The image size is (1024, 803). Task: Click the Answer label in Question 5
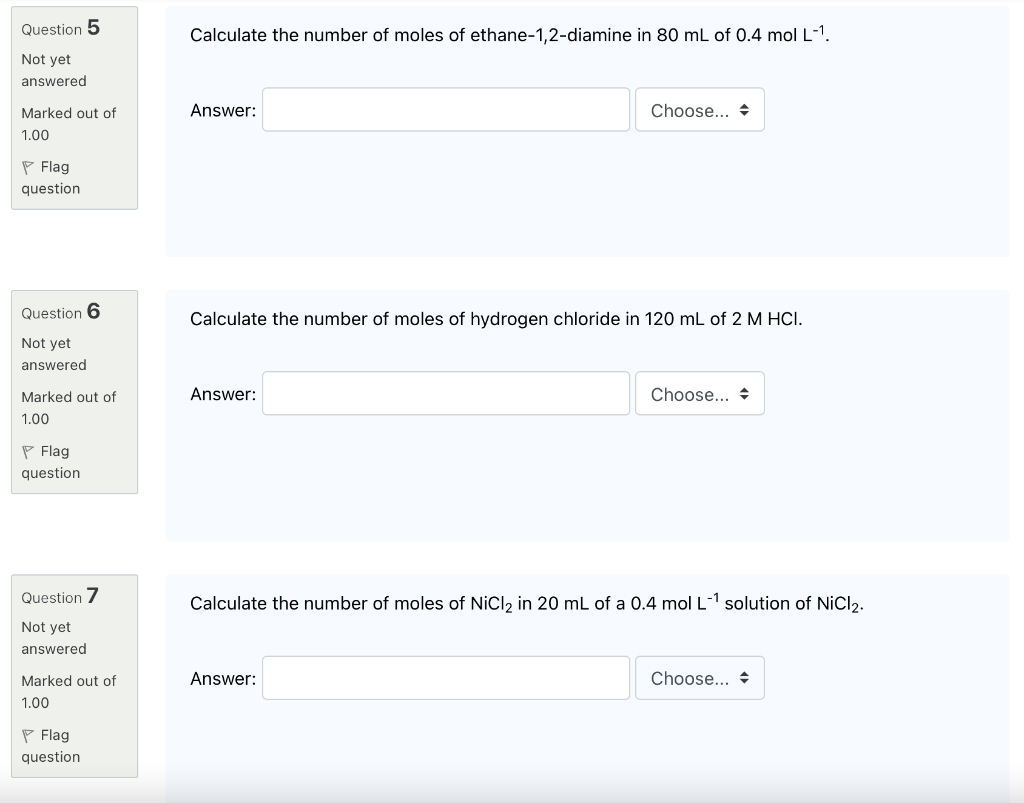point(223,111)
